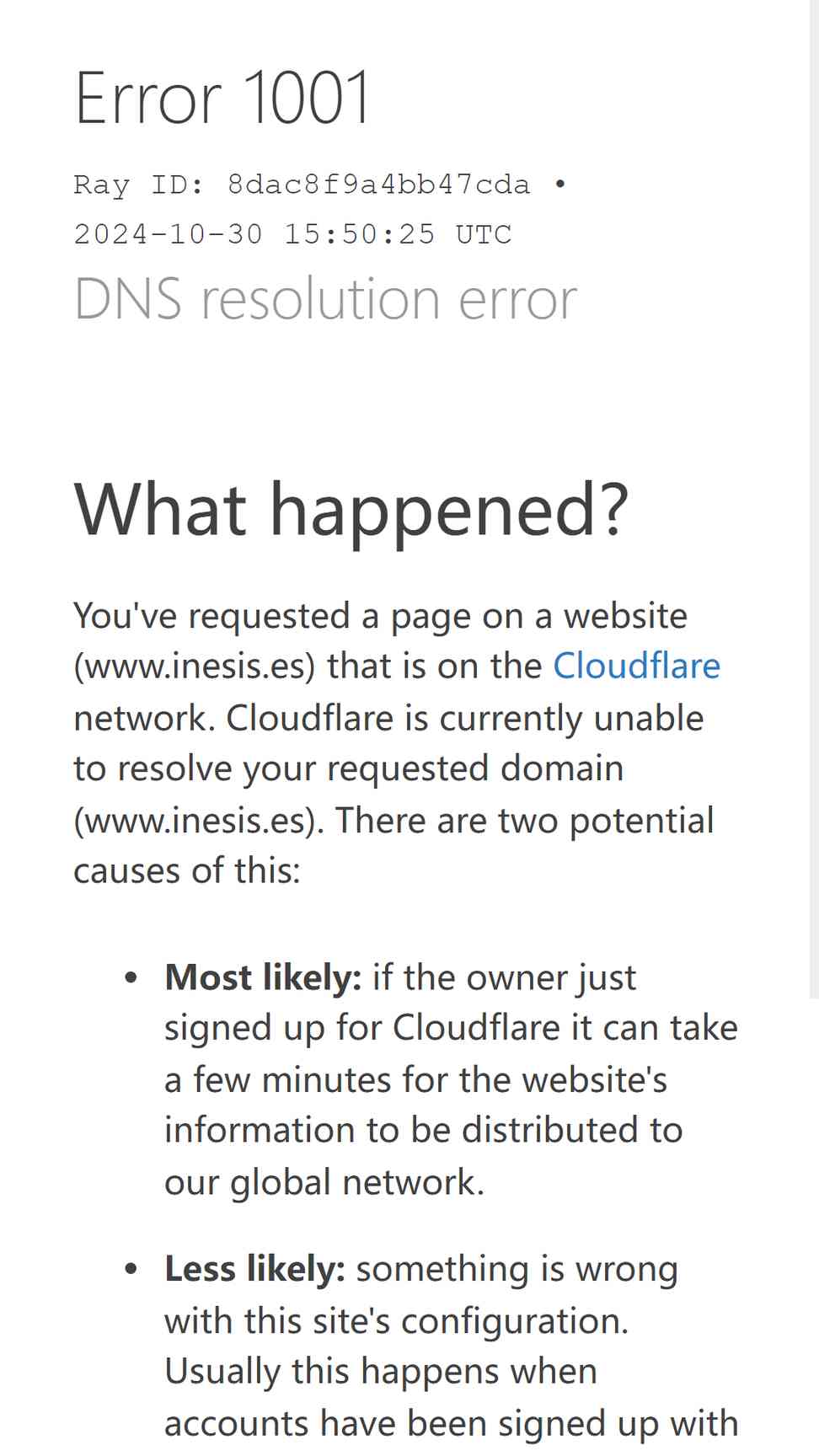Image resolution: width=819 pixels, height=1456 pixels.
Task: Open the Cloudflare link
Action: tap(636, 666)
